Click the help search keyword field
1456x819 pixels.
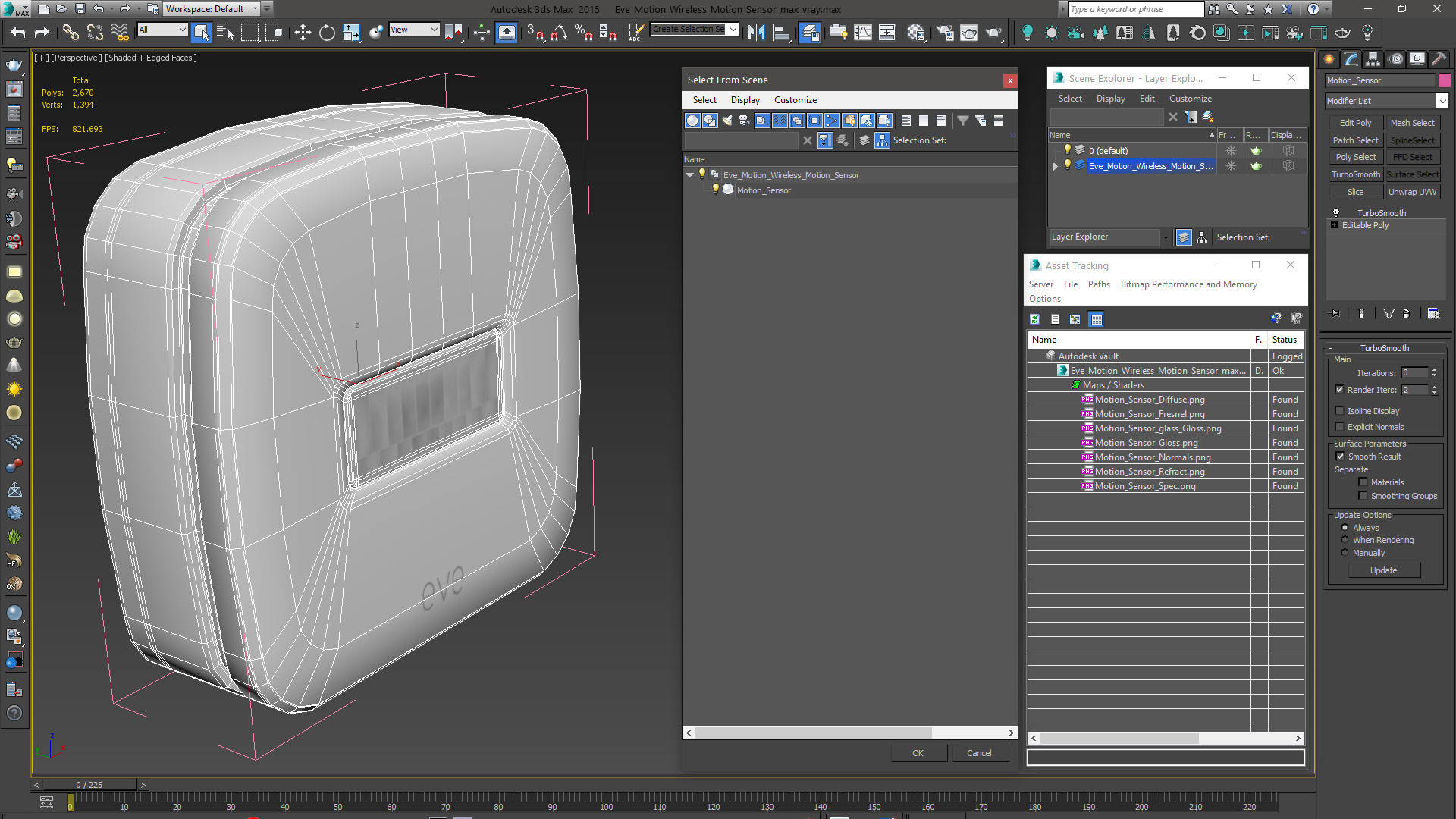click(1135, 9)
